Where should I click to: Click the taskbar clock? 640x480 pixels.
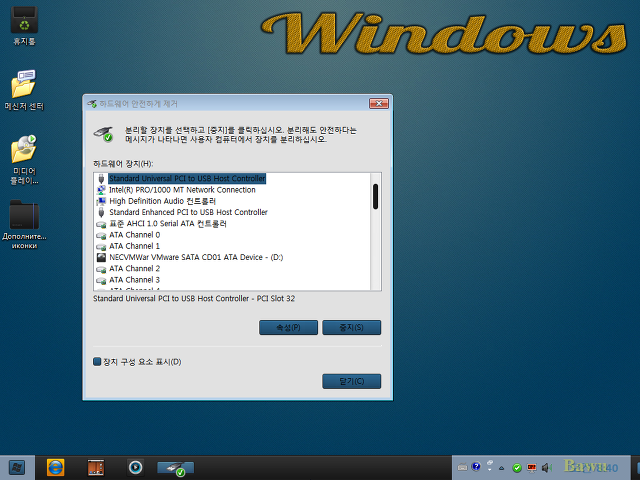coord(591,466)
